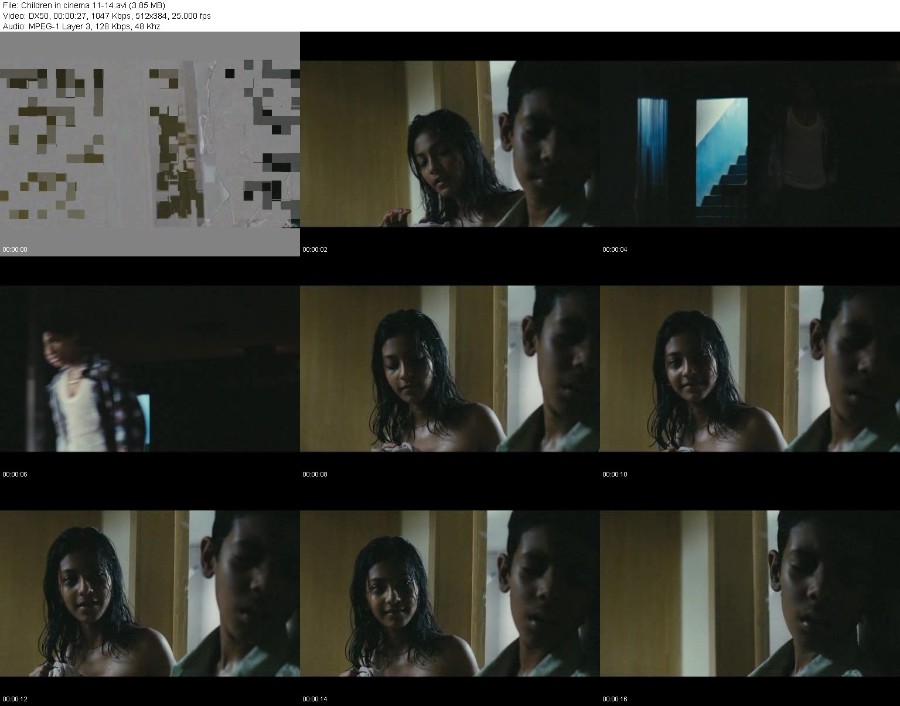Select the pixelated gray frame stamped 00:00:00
The image size is (900, 706).
pyautogui.click(x=150, y=143)
